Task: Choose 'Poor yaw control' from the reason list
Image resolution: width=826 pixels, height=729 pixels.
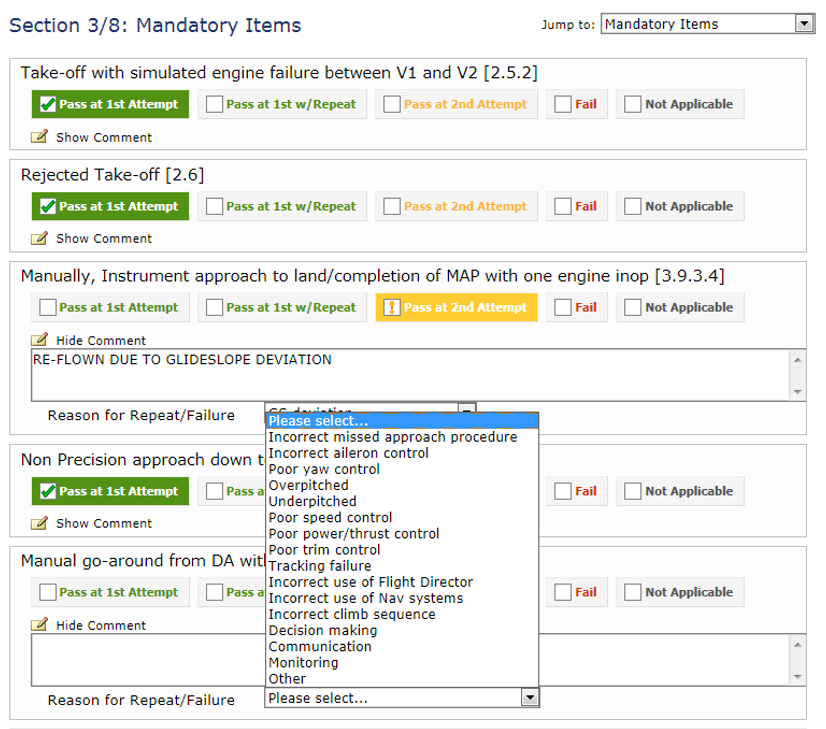Action: pos(324,469)
